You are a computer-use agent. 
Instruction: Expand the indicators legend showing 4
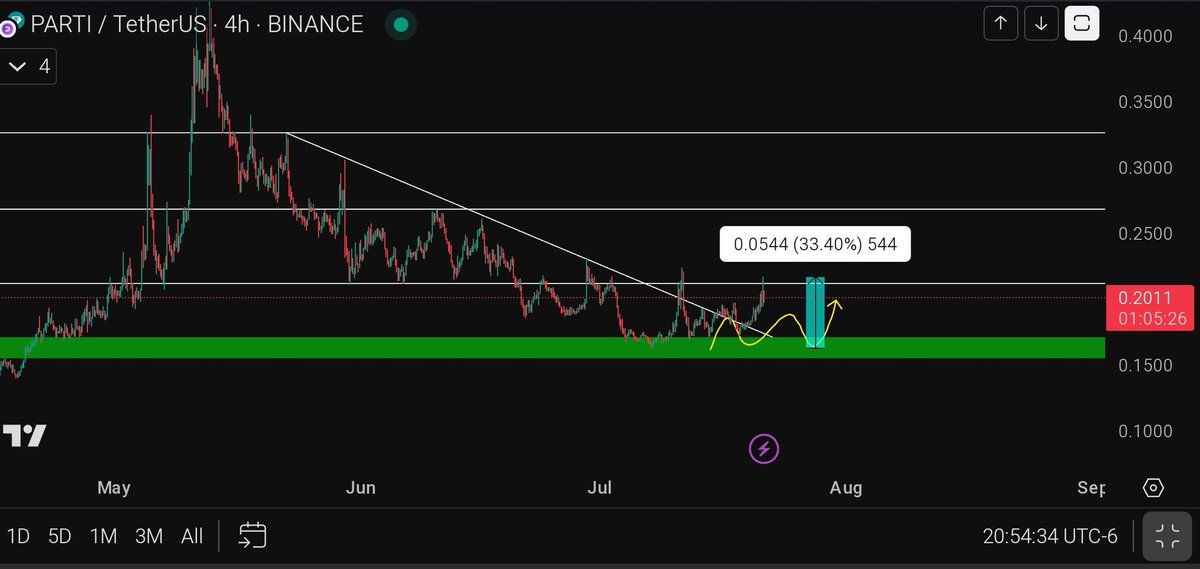coord(28,67)
